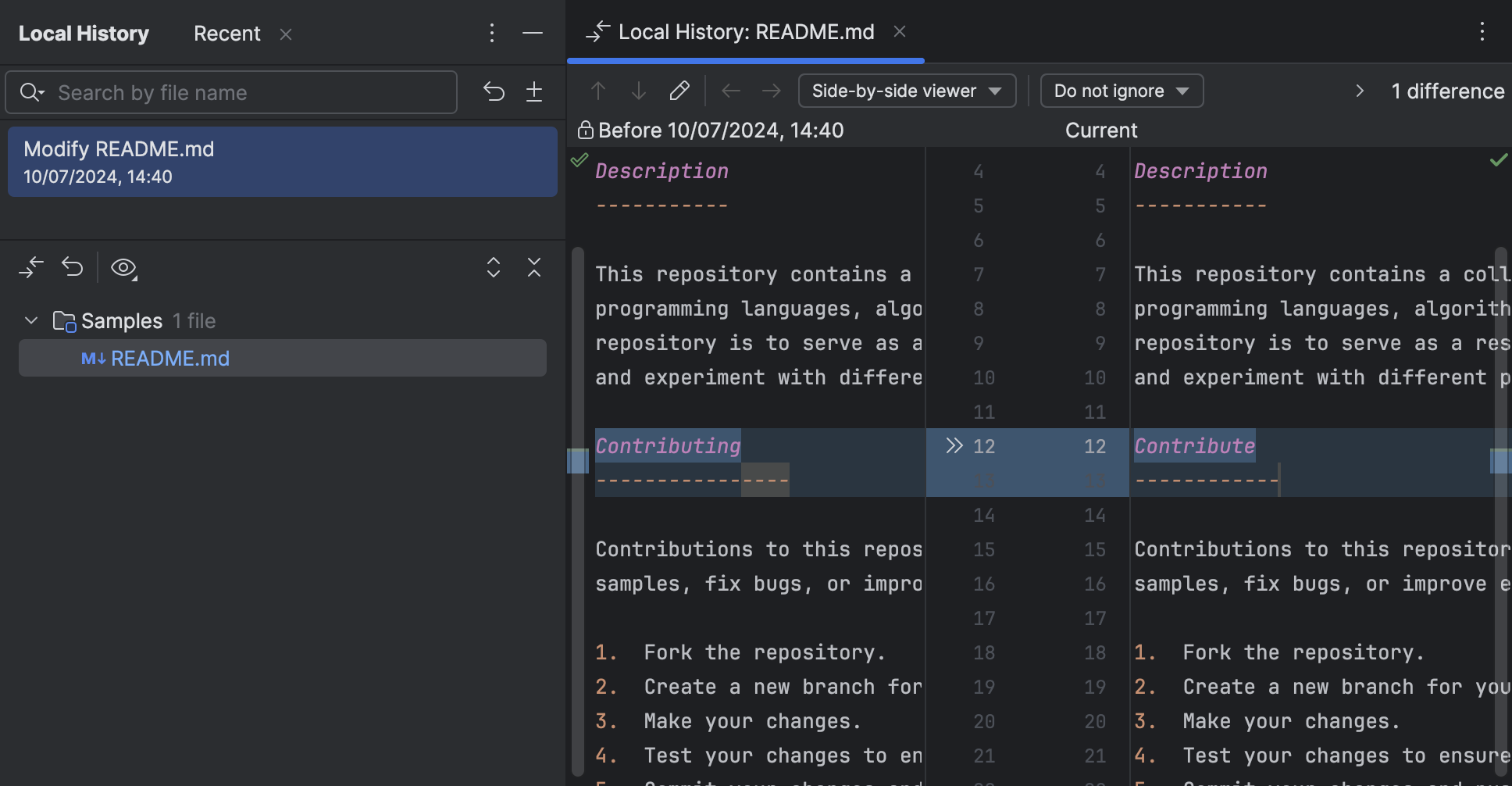Open the Side-by-side viewer dropdown
Viewport: 1512px width, 786px height.
tap(906, 91)
